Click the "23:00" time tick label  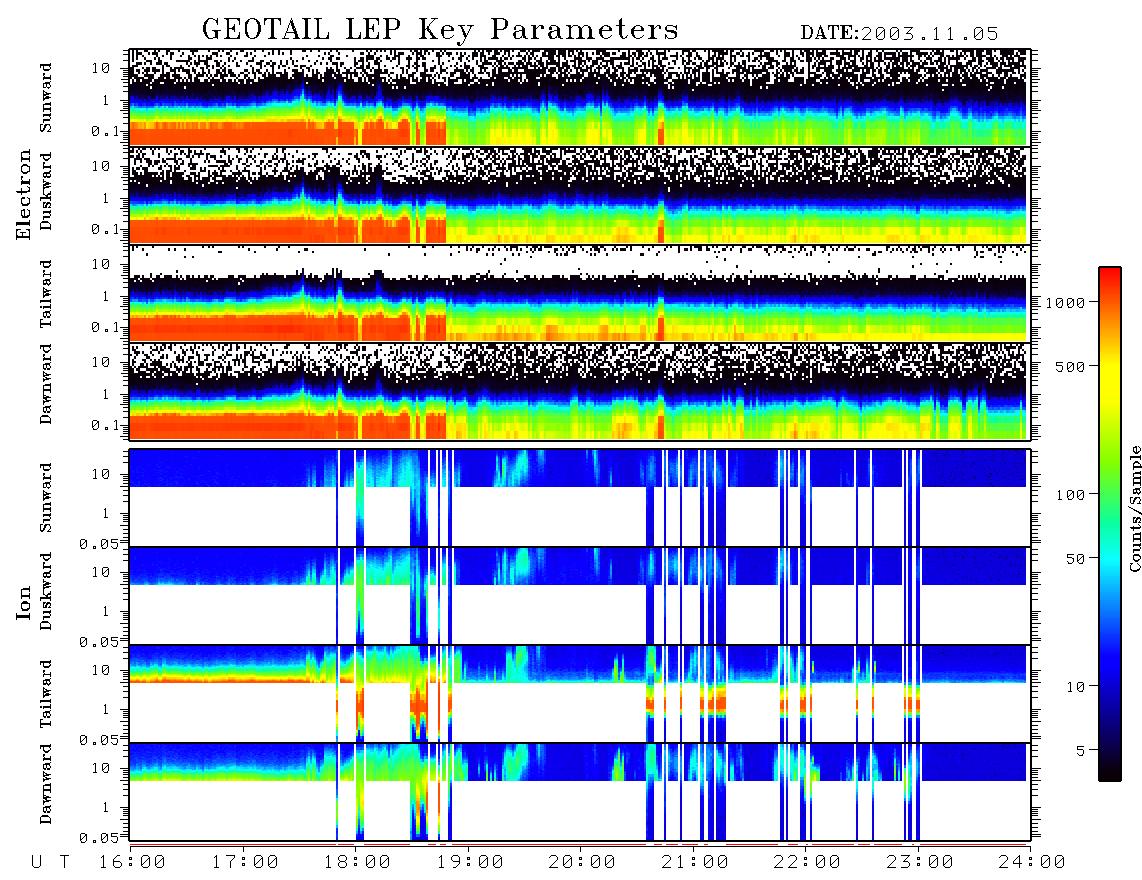(x=919, y=862)
